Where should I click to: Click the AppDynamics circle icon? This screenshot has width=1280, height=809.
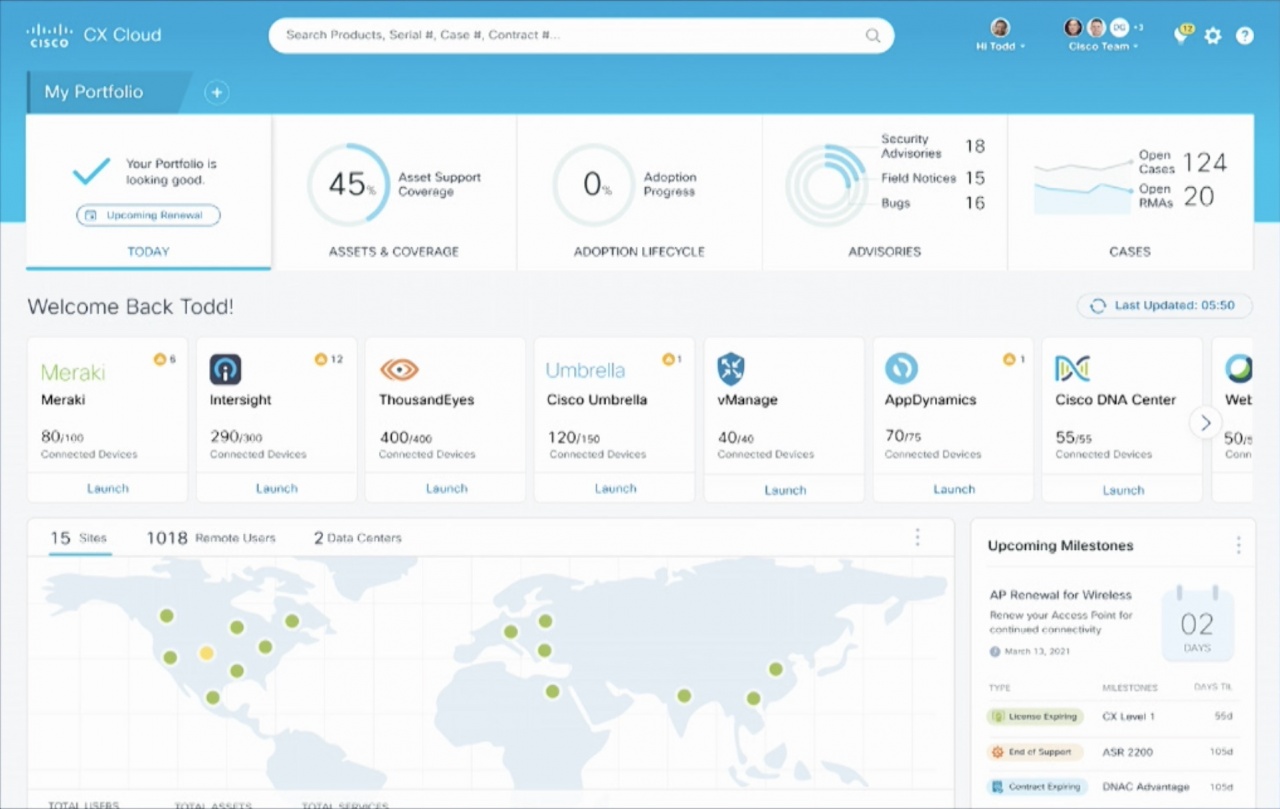[x=901, y=369]
